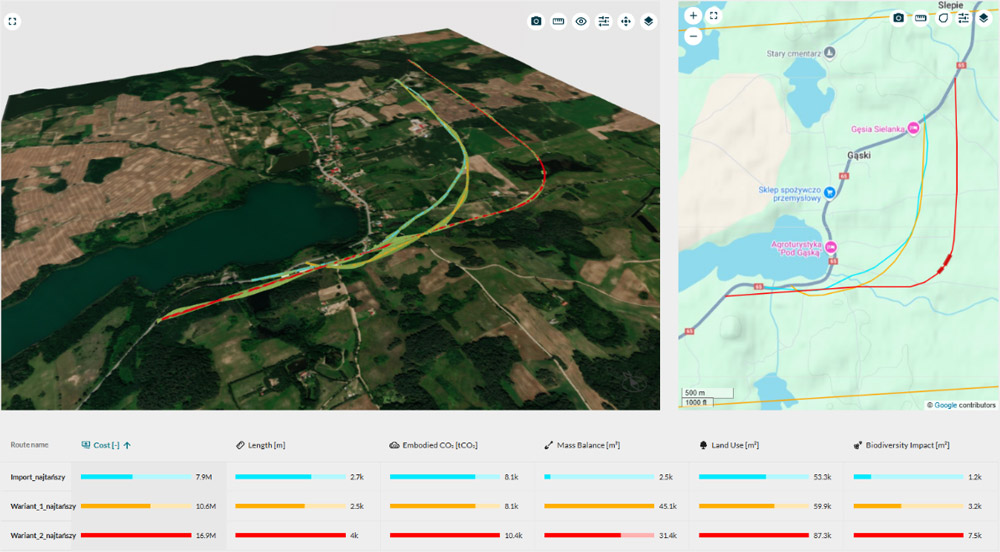The height and width of the screenshot is (552, 1000).
Task: Click the Stary cmentarz marker on the map
Action: 830,53
